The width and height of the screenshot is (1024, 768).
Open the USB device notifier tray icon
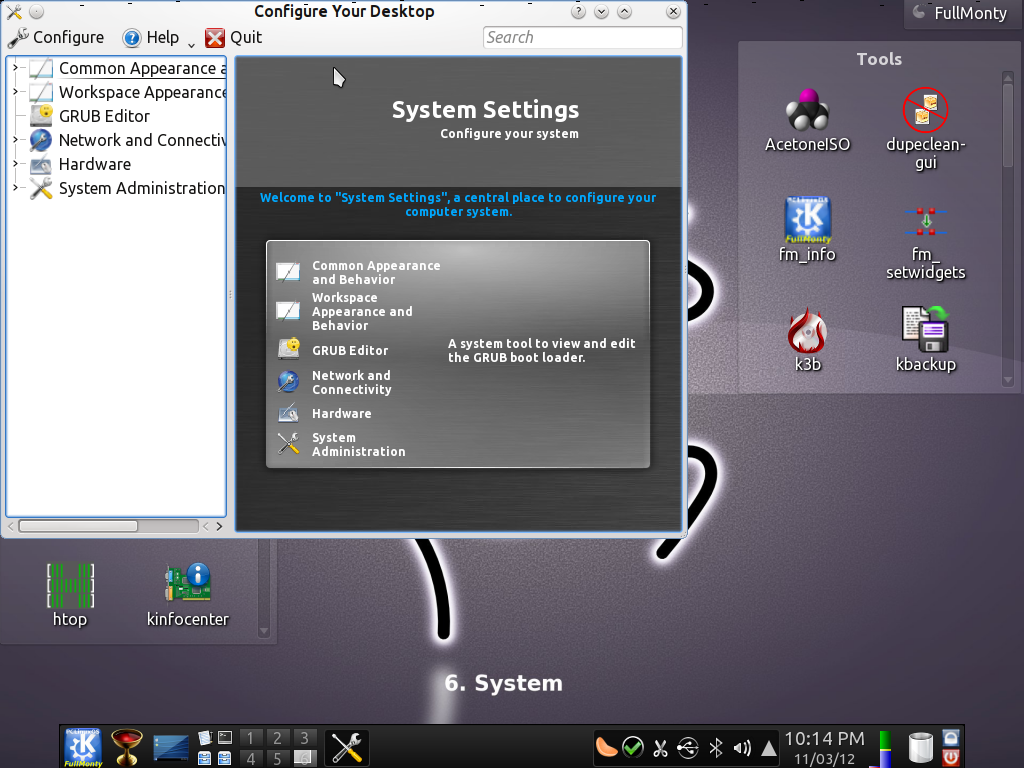(x=688, y=748)
